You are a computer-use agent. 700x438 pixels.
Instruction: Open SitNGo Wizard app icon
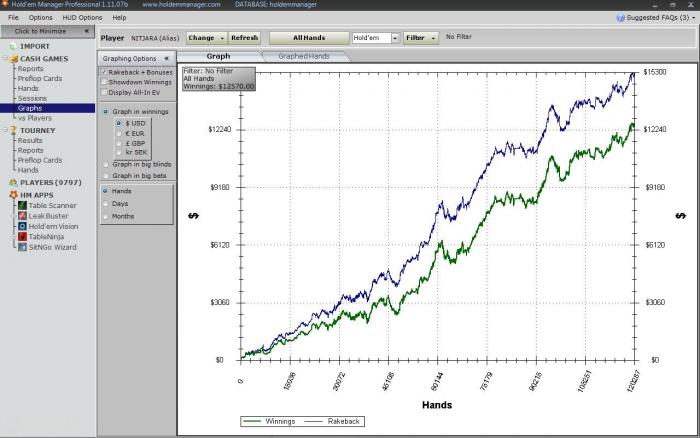22,247
